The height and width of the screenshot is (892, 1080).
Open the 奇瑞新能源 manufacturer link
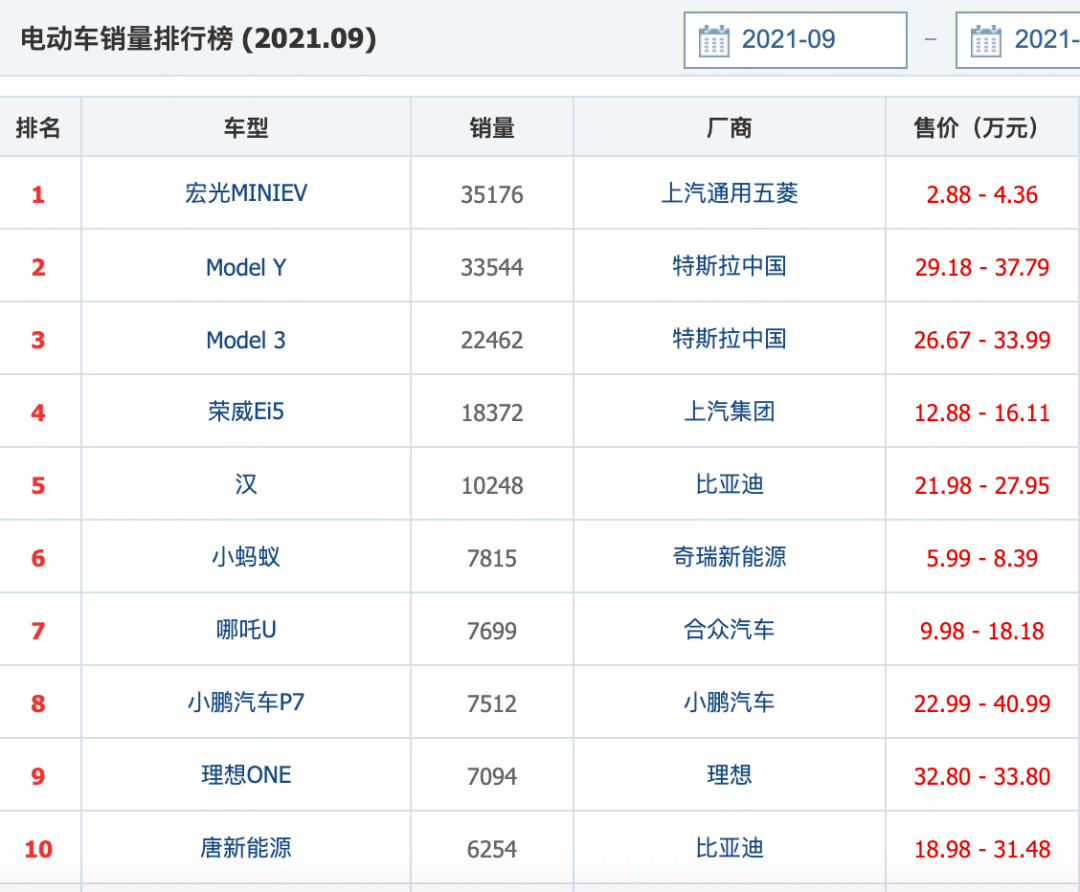pyautogui.click(x=729, y=557)
